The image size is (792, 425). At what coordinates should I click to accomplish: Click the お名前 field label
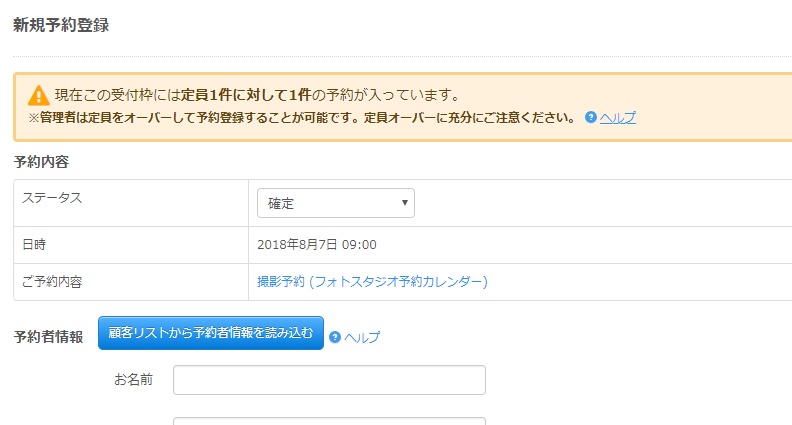coord(133,380)
